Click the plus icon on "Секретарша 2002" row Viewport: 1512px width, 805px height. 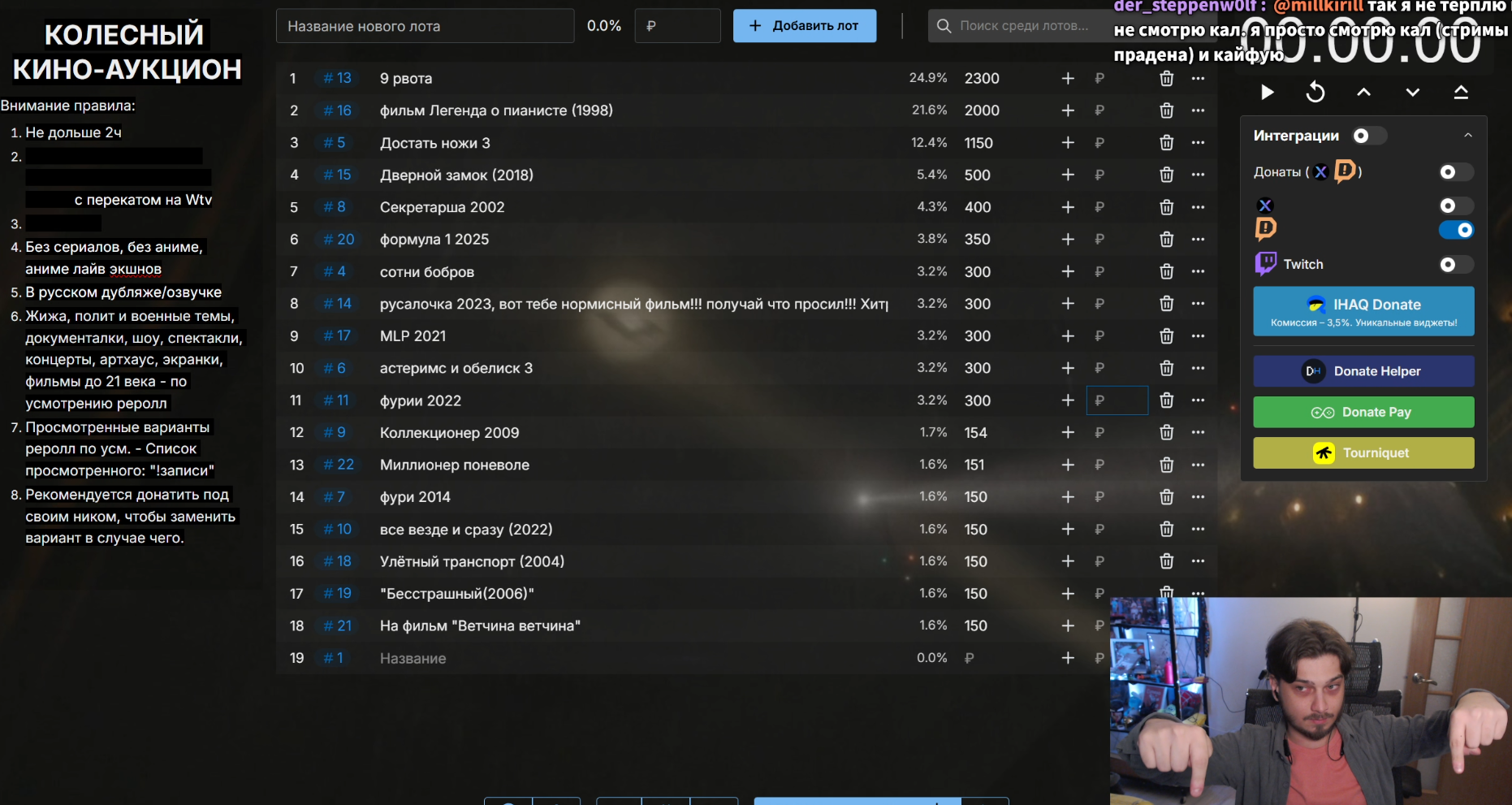(1068, 207)
